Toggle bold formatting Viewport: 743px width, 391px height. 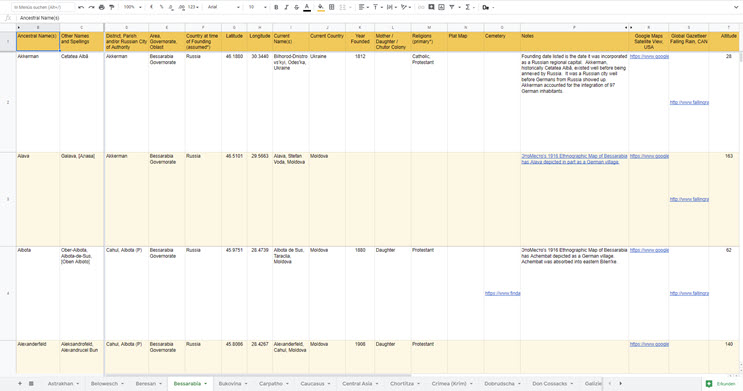[x=276, y=7]
